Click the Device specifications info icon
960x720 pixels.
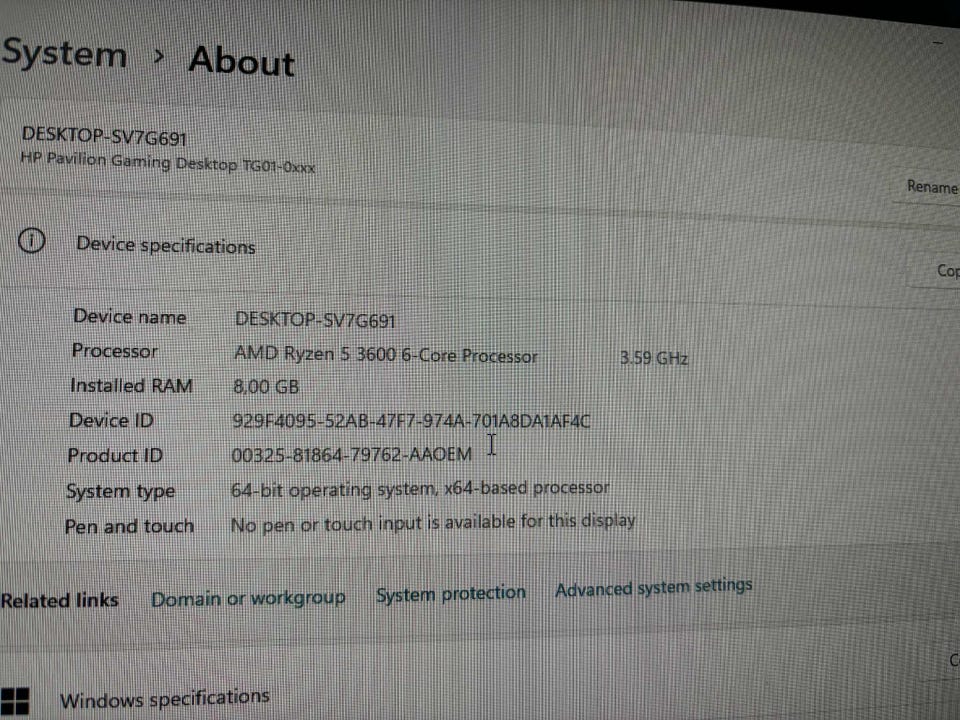click(31, 241)
